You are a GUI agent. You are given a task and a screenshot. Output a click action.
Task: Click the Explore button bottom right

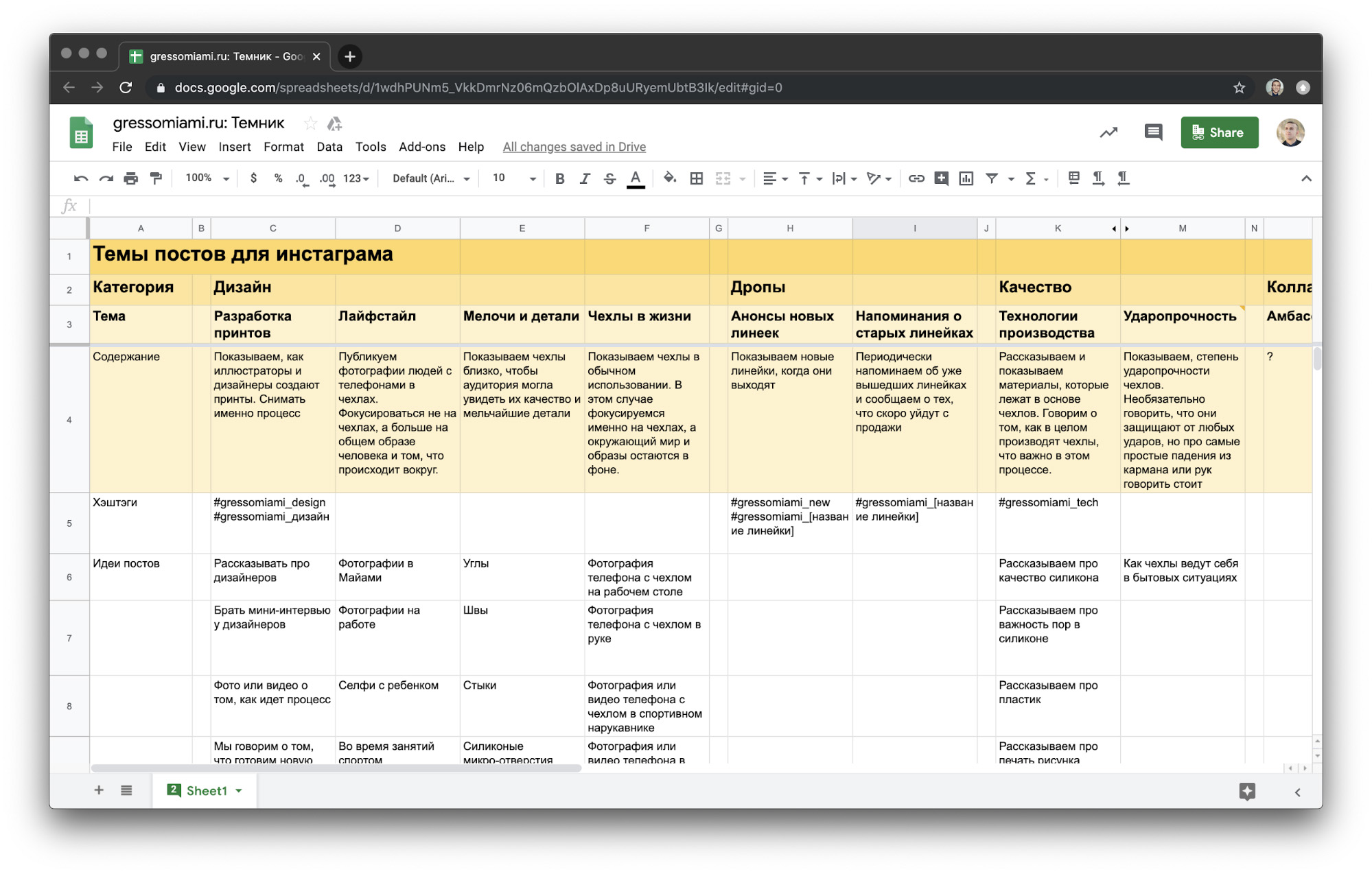1247,792
